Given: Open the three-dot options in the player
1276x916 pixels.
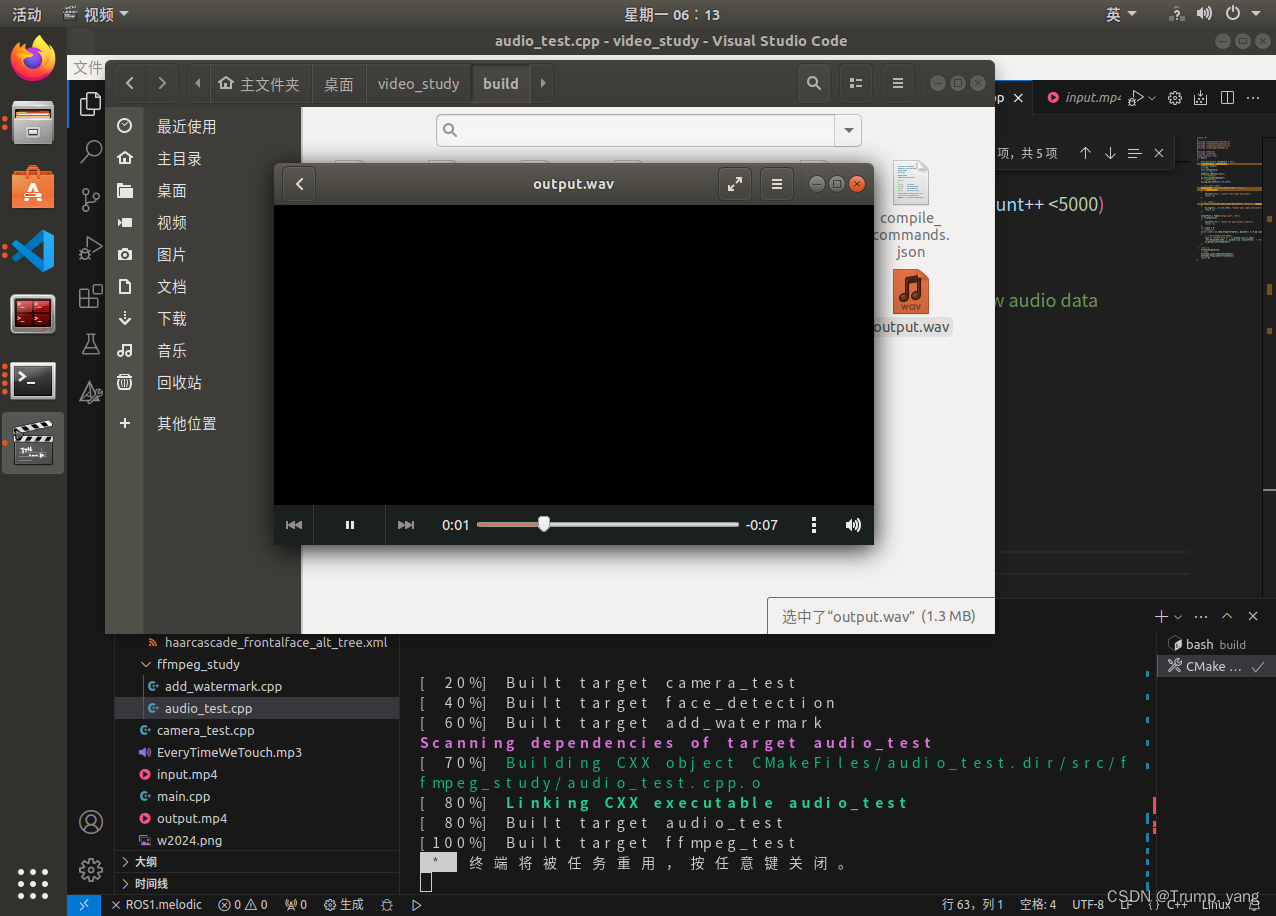Looking at the screenshot, I should [814, 525].
